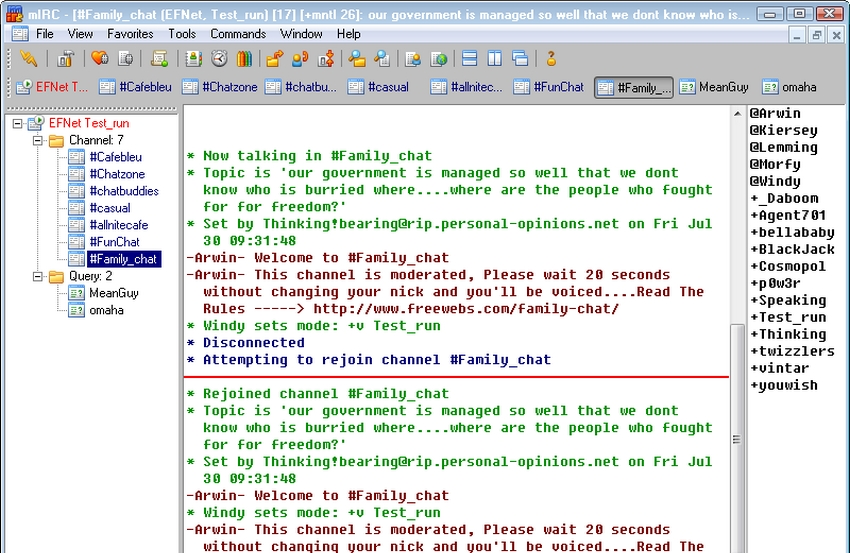This screenshot has height=553, width=850.
Task: Open the Notify list icon
Action: click(413, 59)
